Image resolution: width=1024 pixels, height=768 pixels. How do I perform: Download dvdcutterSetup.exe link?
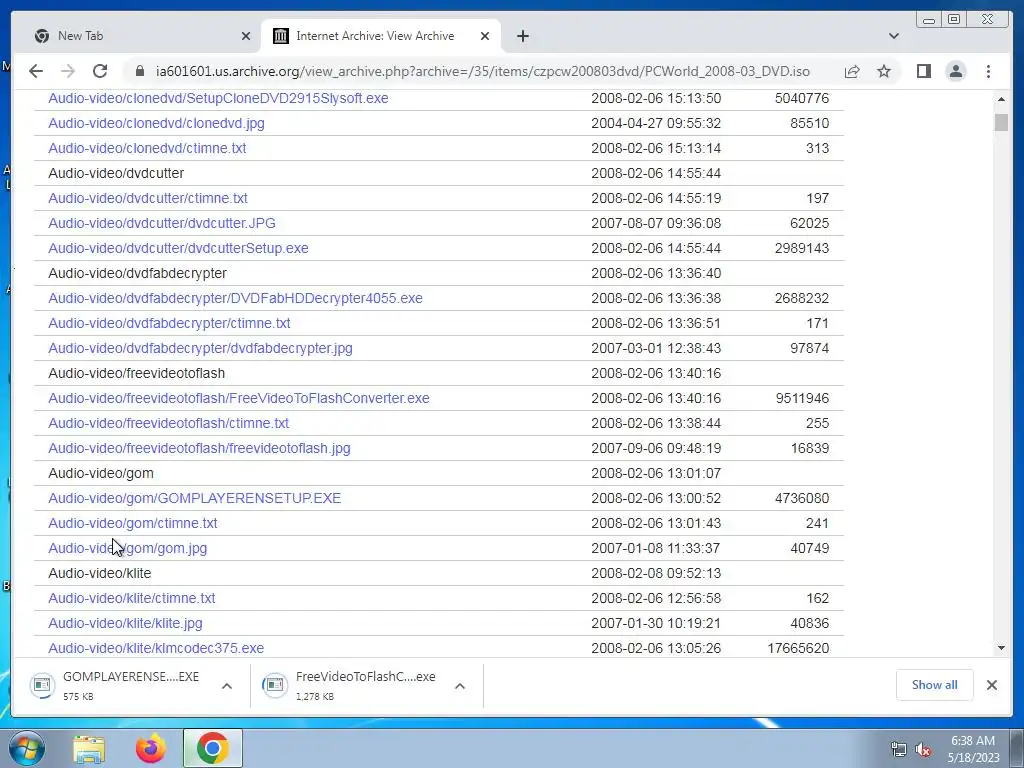(x=178, y=248)
